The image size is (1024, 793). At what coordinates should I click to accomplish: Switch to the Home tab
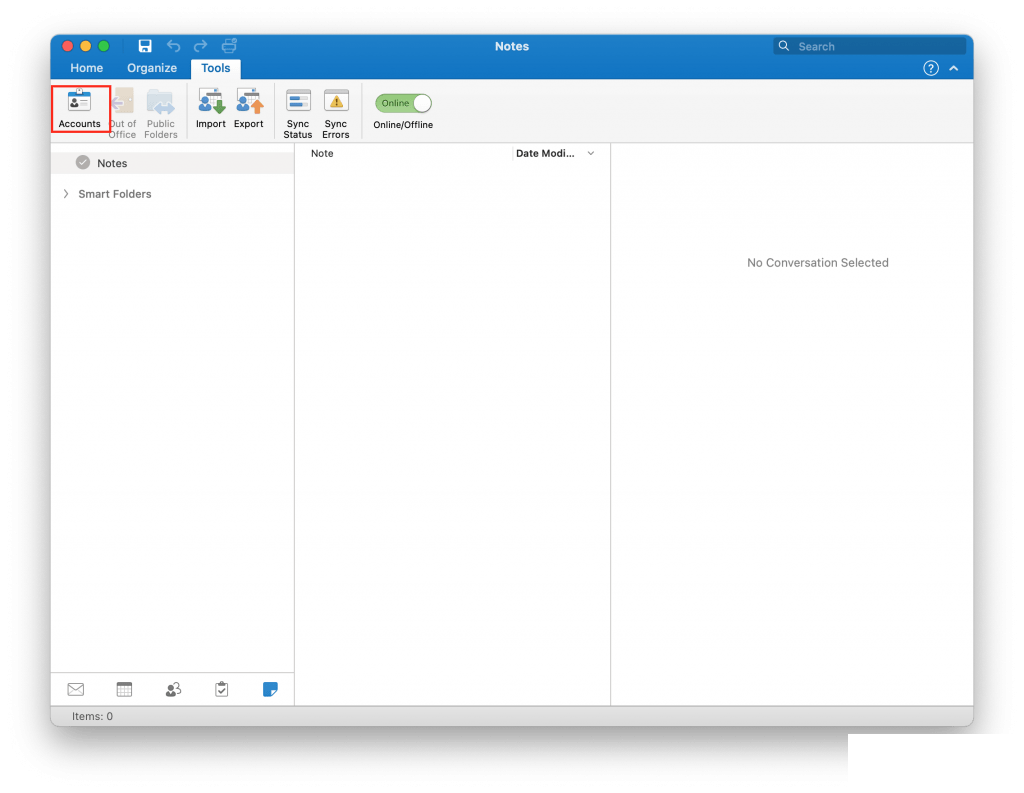coord(86,67)
